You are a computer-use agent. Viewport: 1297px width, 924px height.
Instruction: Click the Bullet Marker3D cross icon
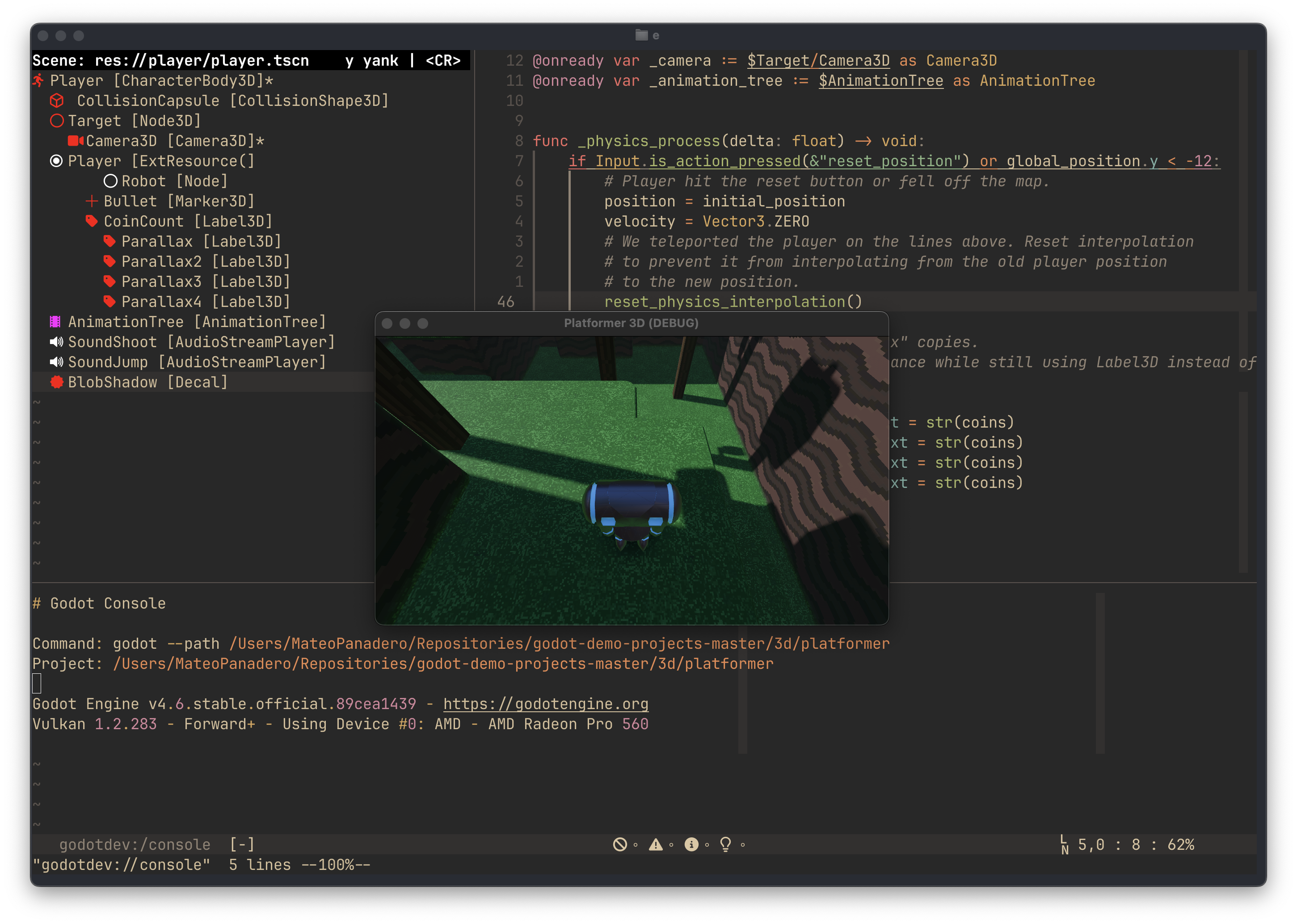[x=92, y=201]
